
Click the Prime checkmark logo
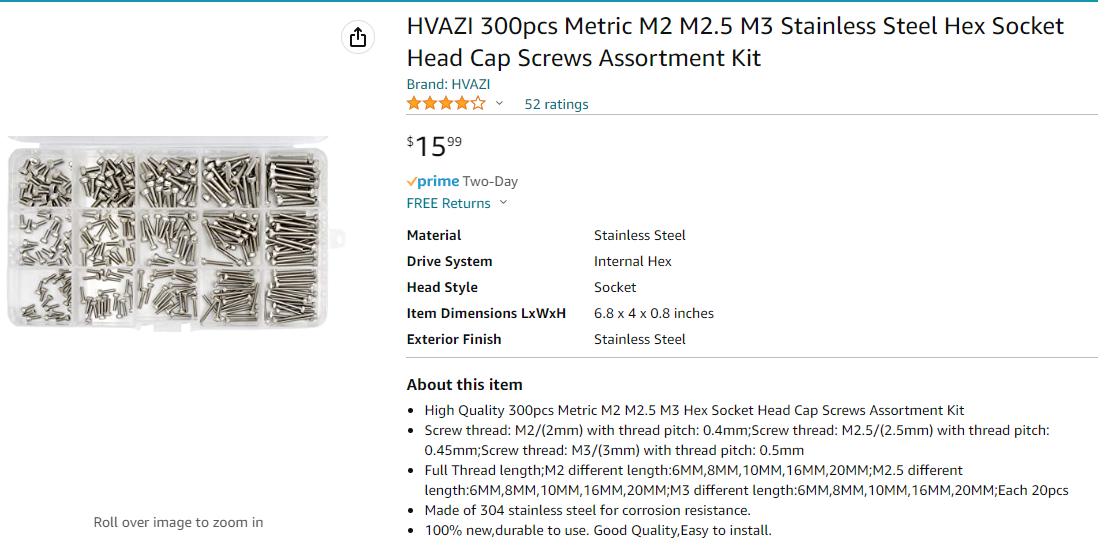coord(433,182)
